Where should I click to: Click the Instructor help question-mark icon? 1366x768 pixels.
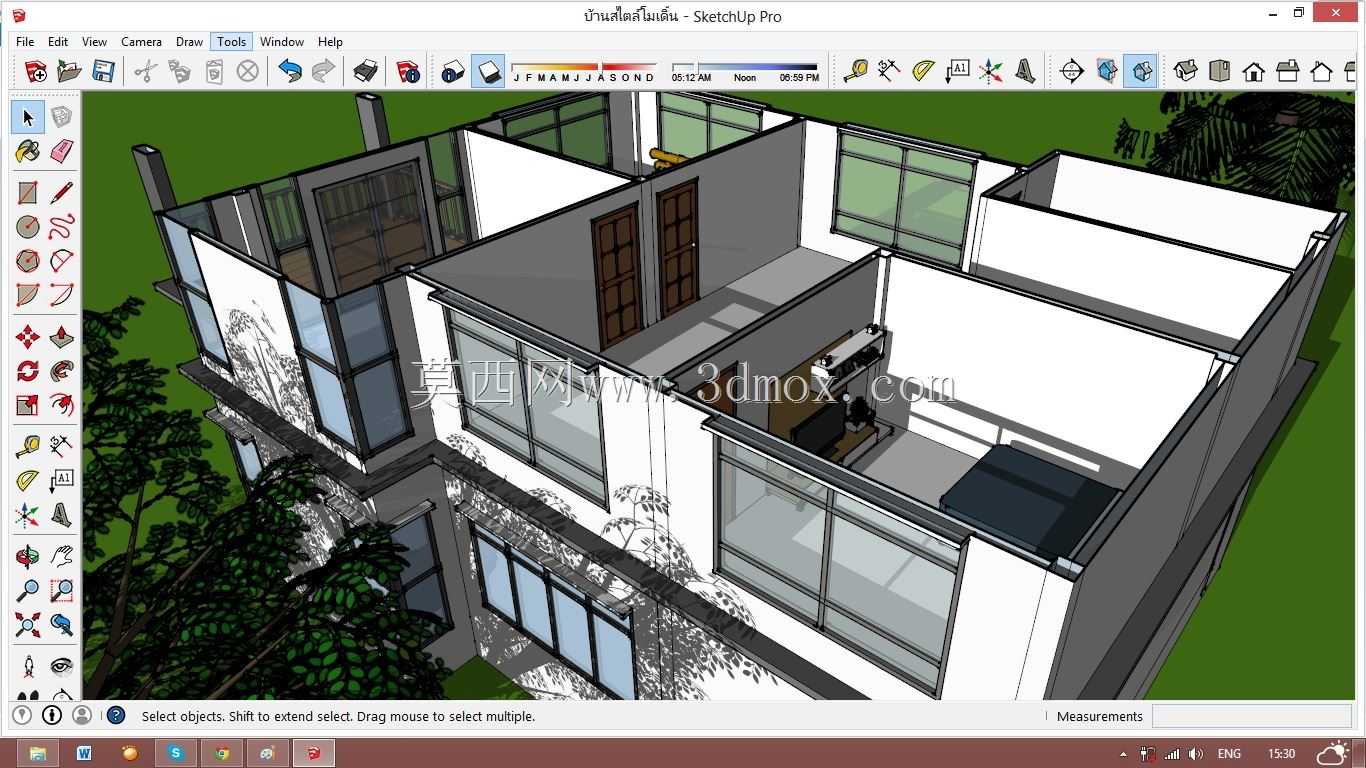116,715
